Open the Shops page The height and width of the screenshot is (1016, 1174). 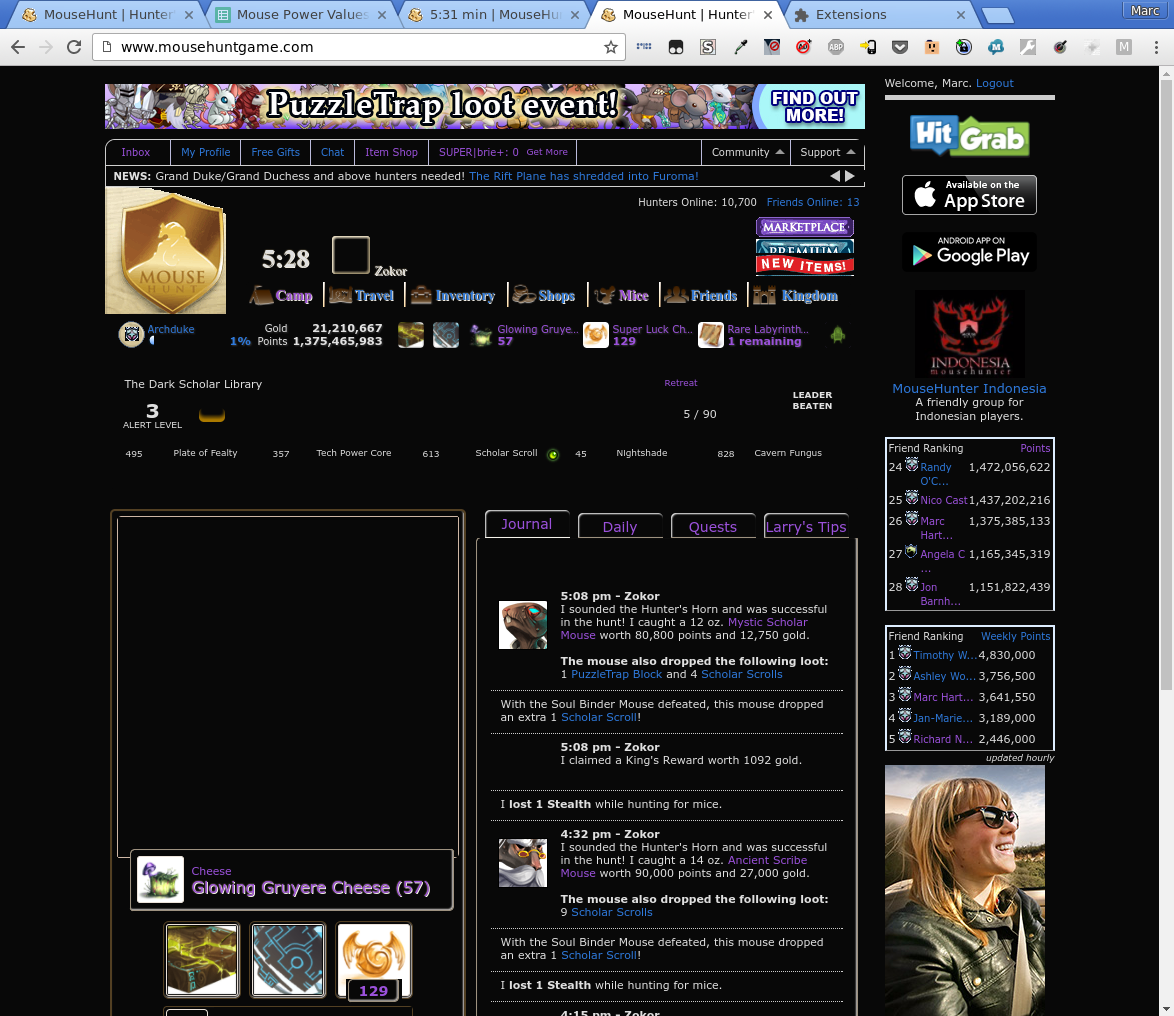click(x=544, y=296)
